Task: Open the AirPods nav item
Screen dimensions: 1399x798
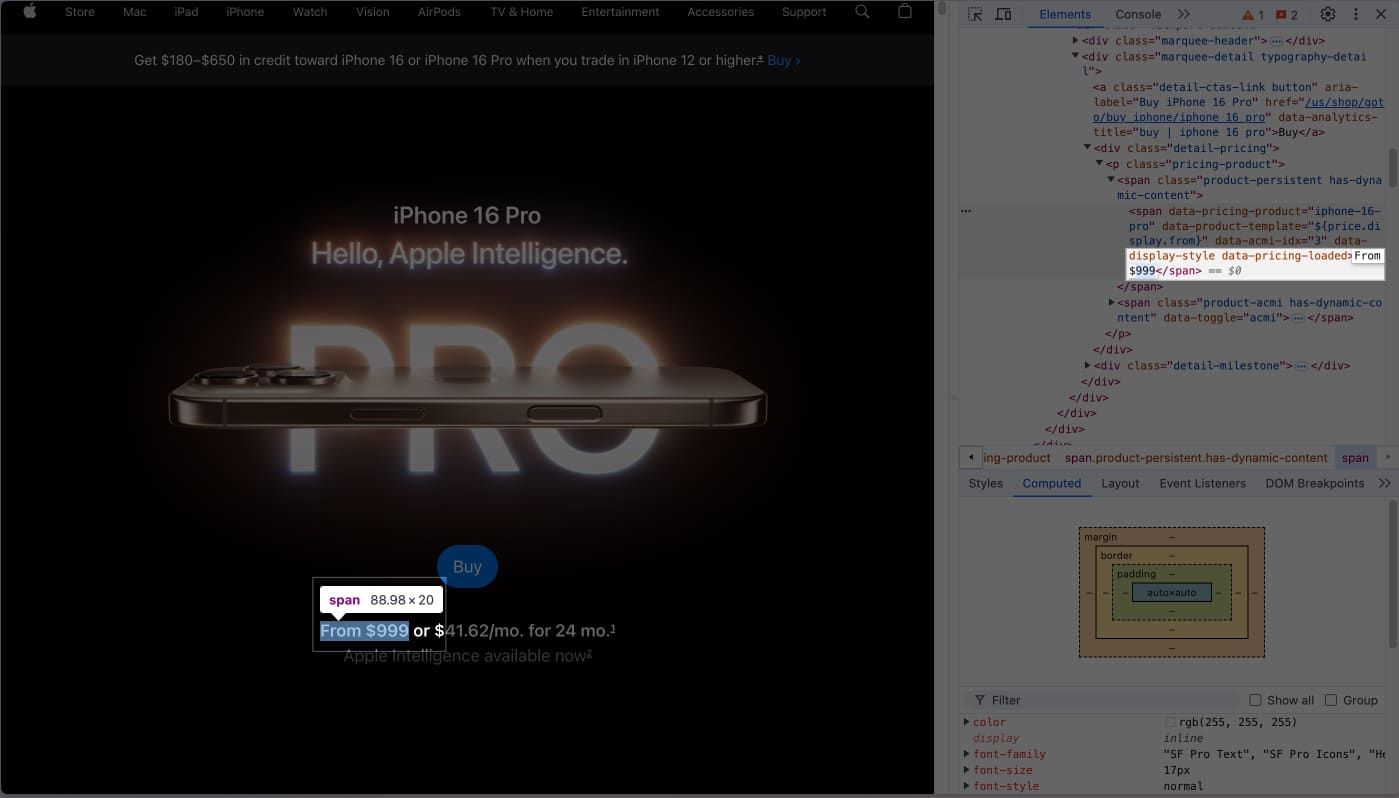Action: [x=439, y=12]
